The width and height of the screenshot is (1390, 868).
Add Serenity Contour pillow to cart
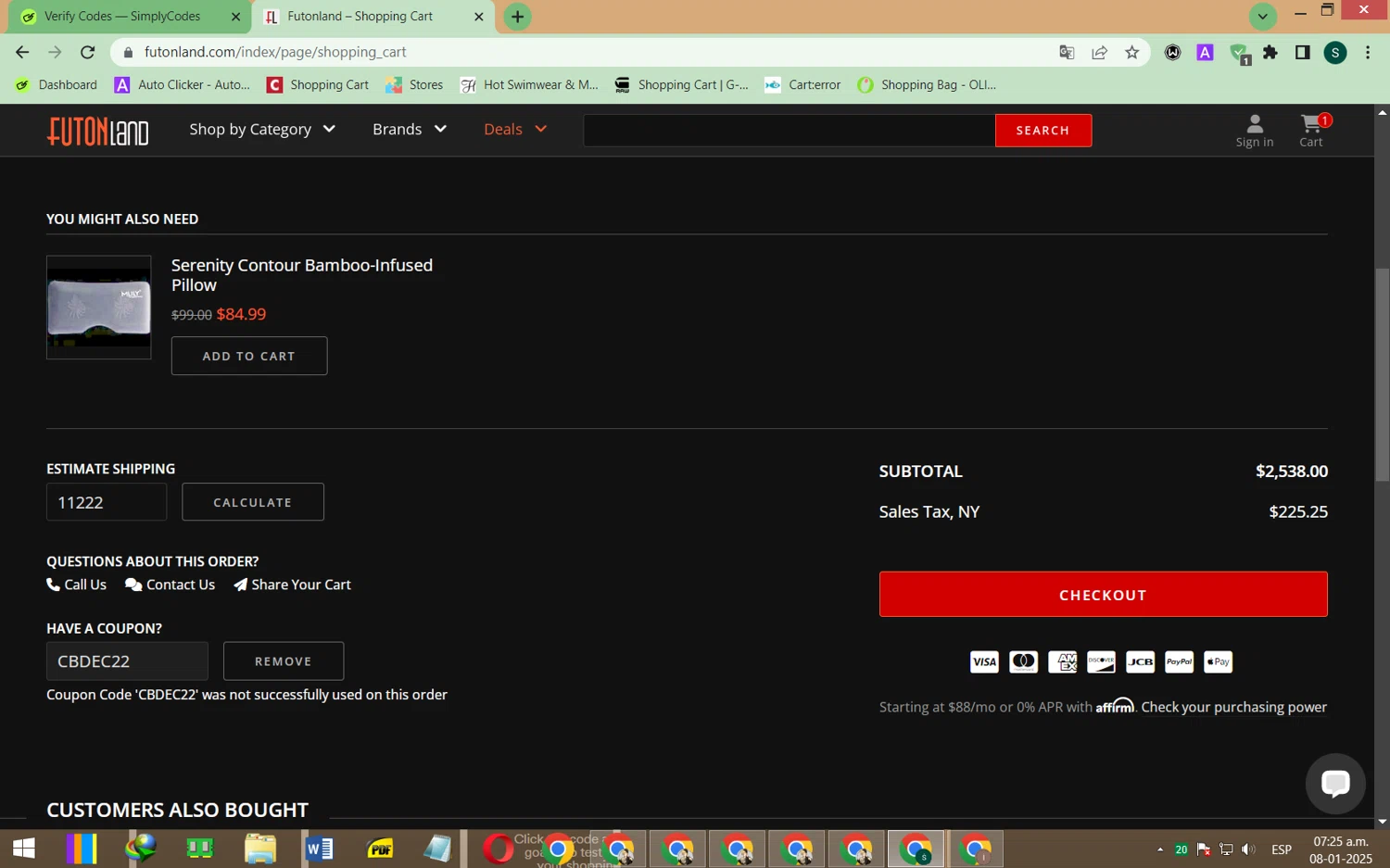coord(249,356)
